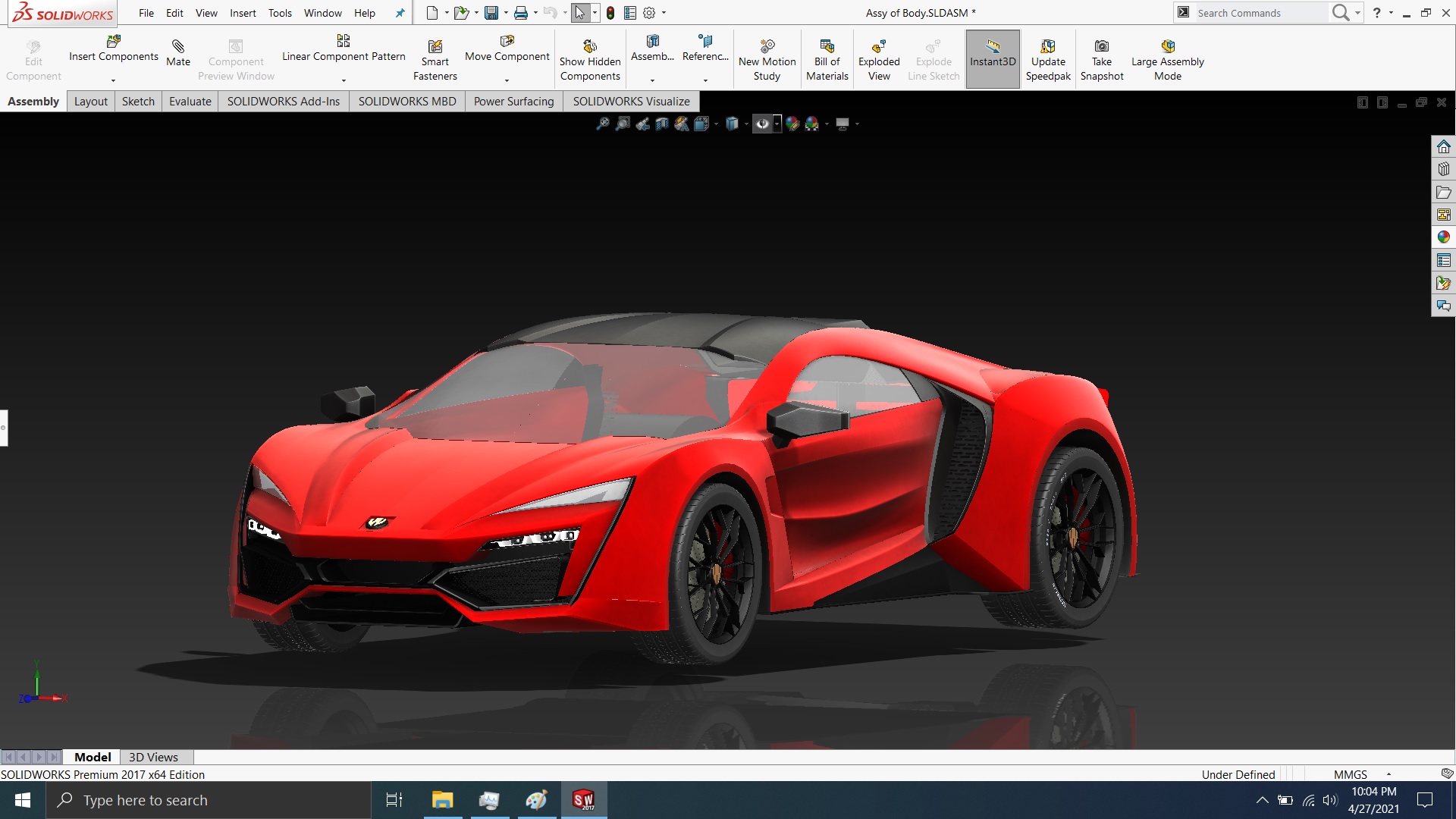1456x819 pixels.
Task: Select Move Component tool
Action: tap(506, 56)
